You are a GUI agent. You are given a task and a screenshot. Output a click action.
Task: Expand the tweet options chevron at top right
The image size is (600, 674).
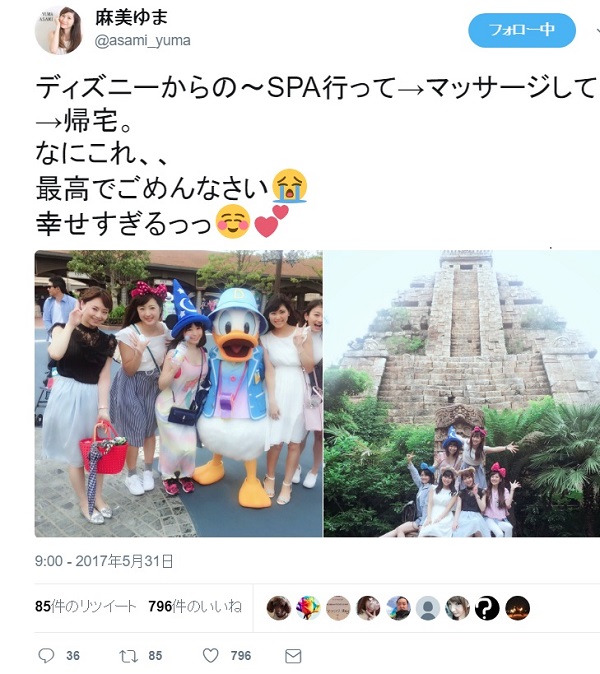(598, 31)
